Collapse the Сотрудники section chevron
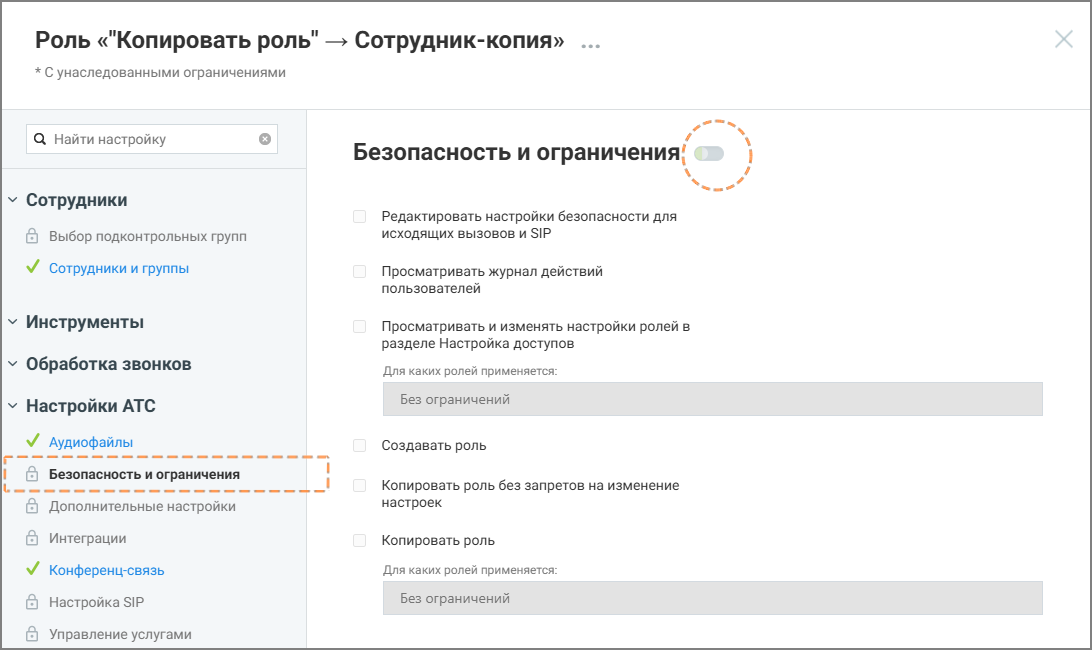1092x650 pixels. coord(13,200)
